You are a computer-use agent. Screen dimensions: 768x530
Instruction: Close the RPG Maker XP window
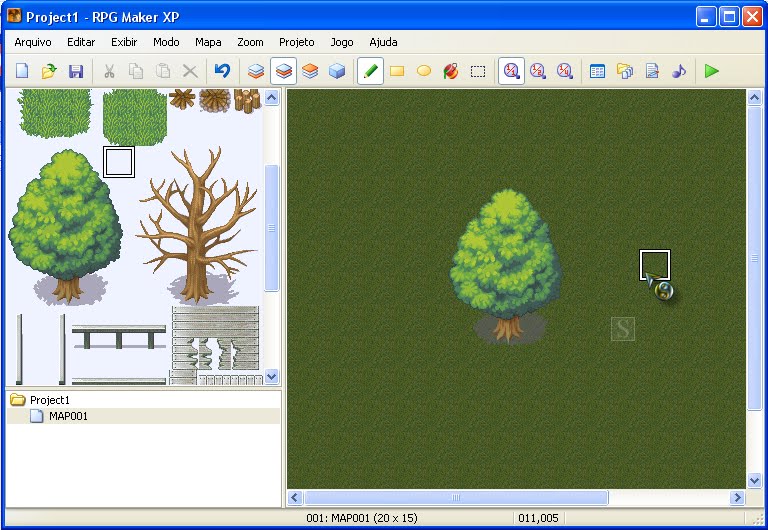(x=752, y=17)
